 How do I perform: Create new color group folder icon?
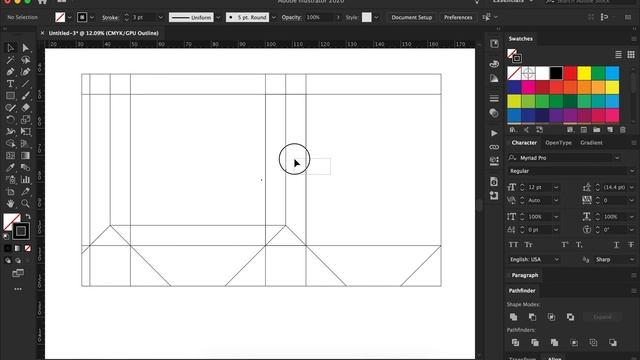point(597,130)
